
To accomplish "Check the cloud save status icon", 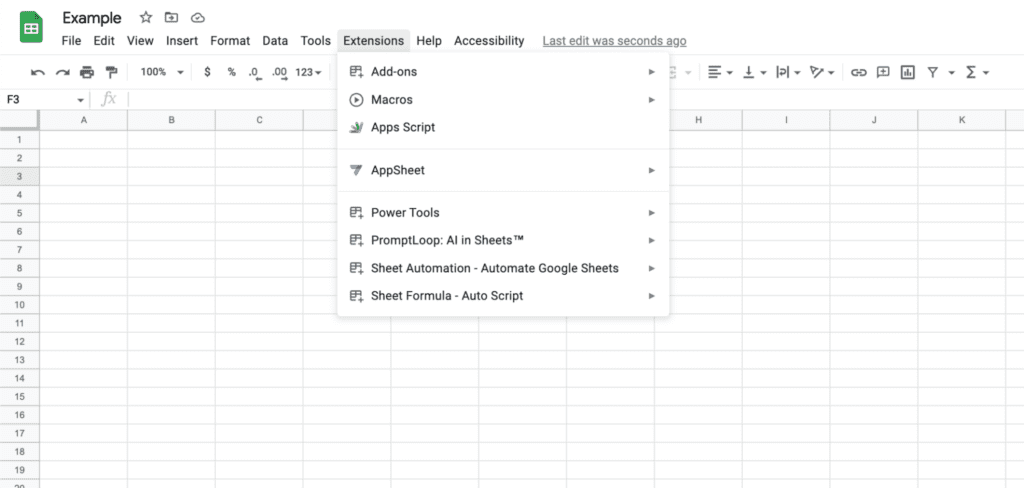I will [198, 18].
